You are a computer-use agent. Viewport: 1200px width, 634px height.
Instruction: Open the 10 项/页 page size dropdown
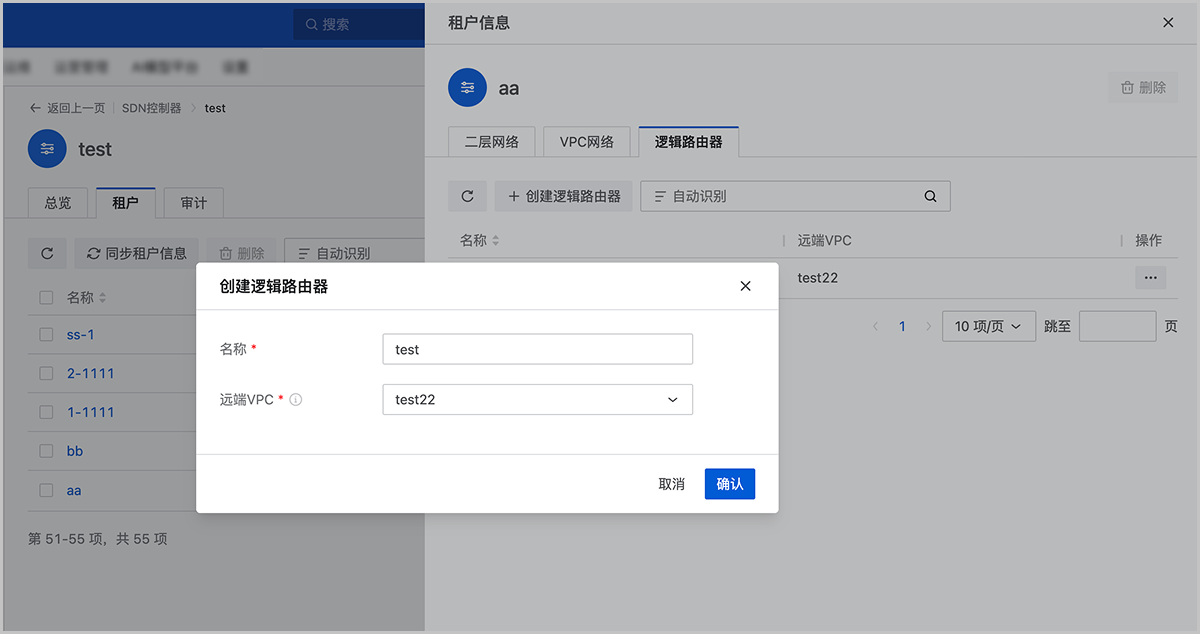[x=988, y=326]
